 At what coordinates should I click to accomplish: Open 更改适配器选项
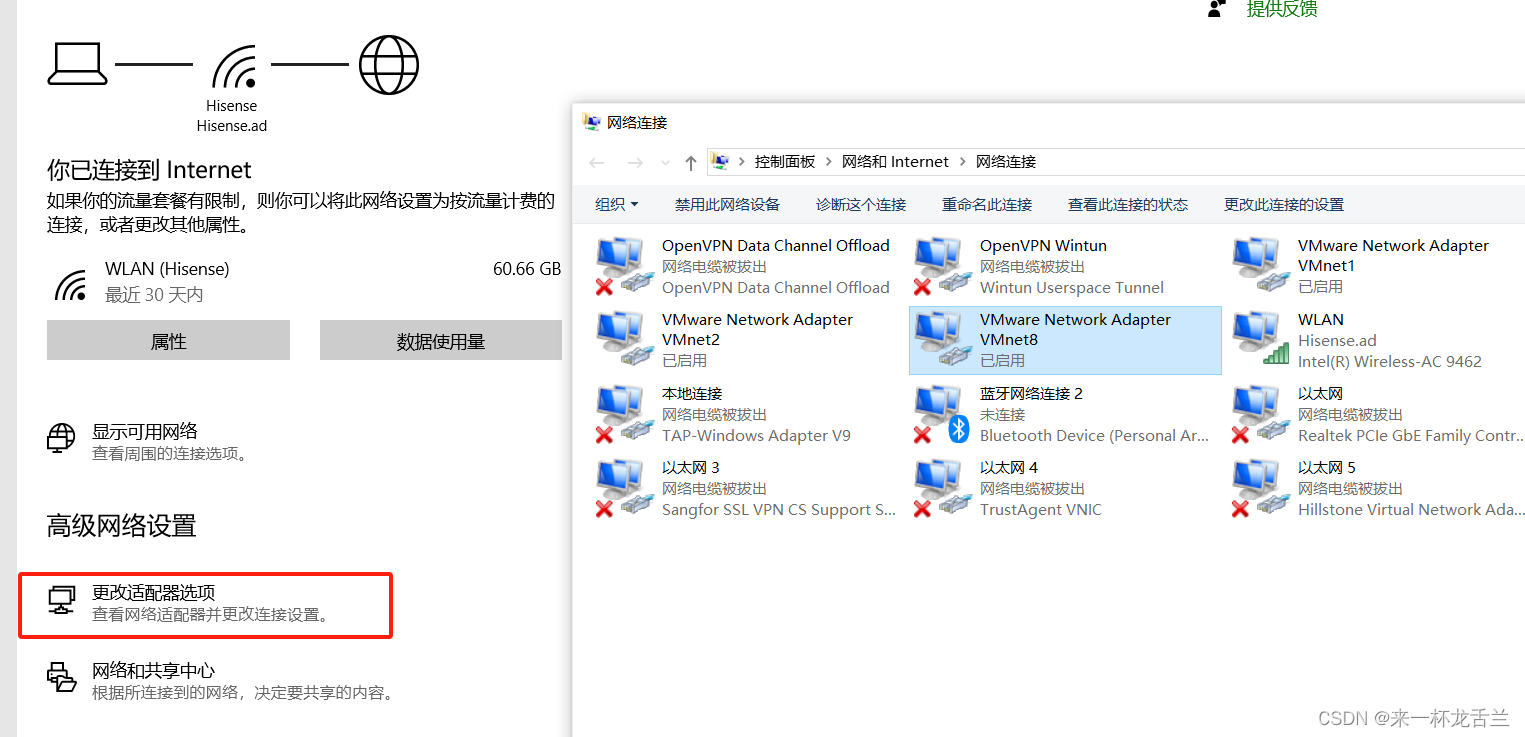coord(154,593)
